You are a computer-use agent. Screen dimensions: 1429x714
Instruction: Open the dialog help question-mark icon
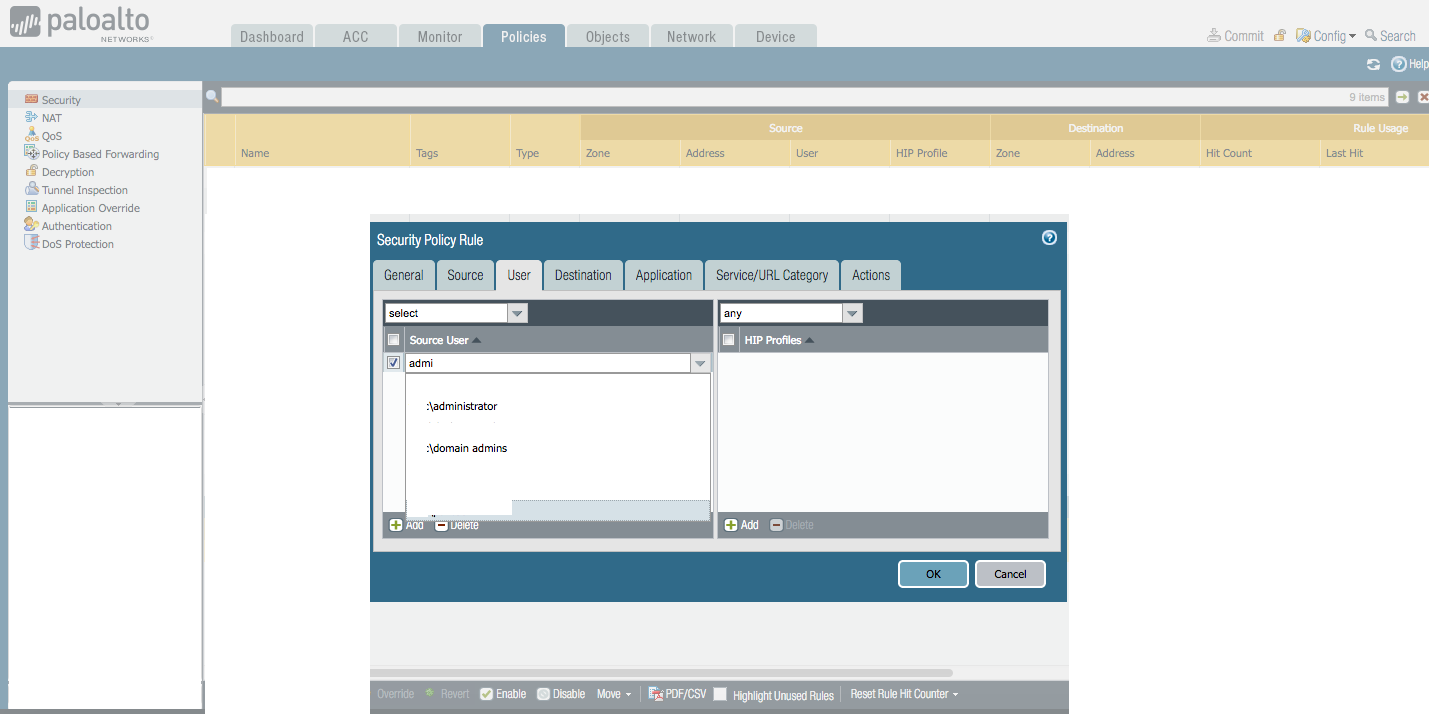1049,238
